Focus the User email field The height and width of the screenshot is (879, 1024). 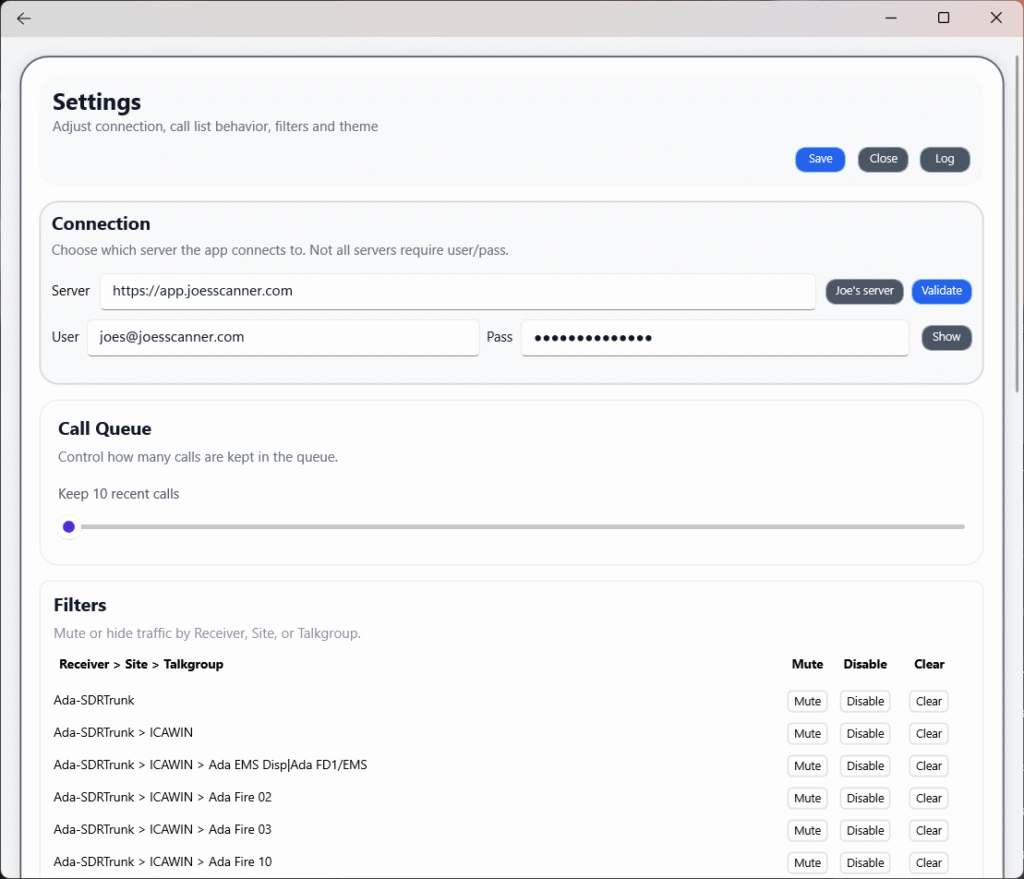click(x=283, y=338)
